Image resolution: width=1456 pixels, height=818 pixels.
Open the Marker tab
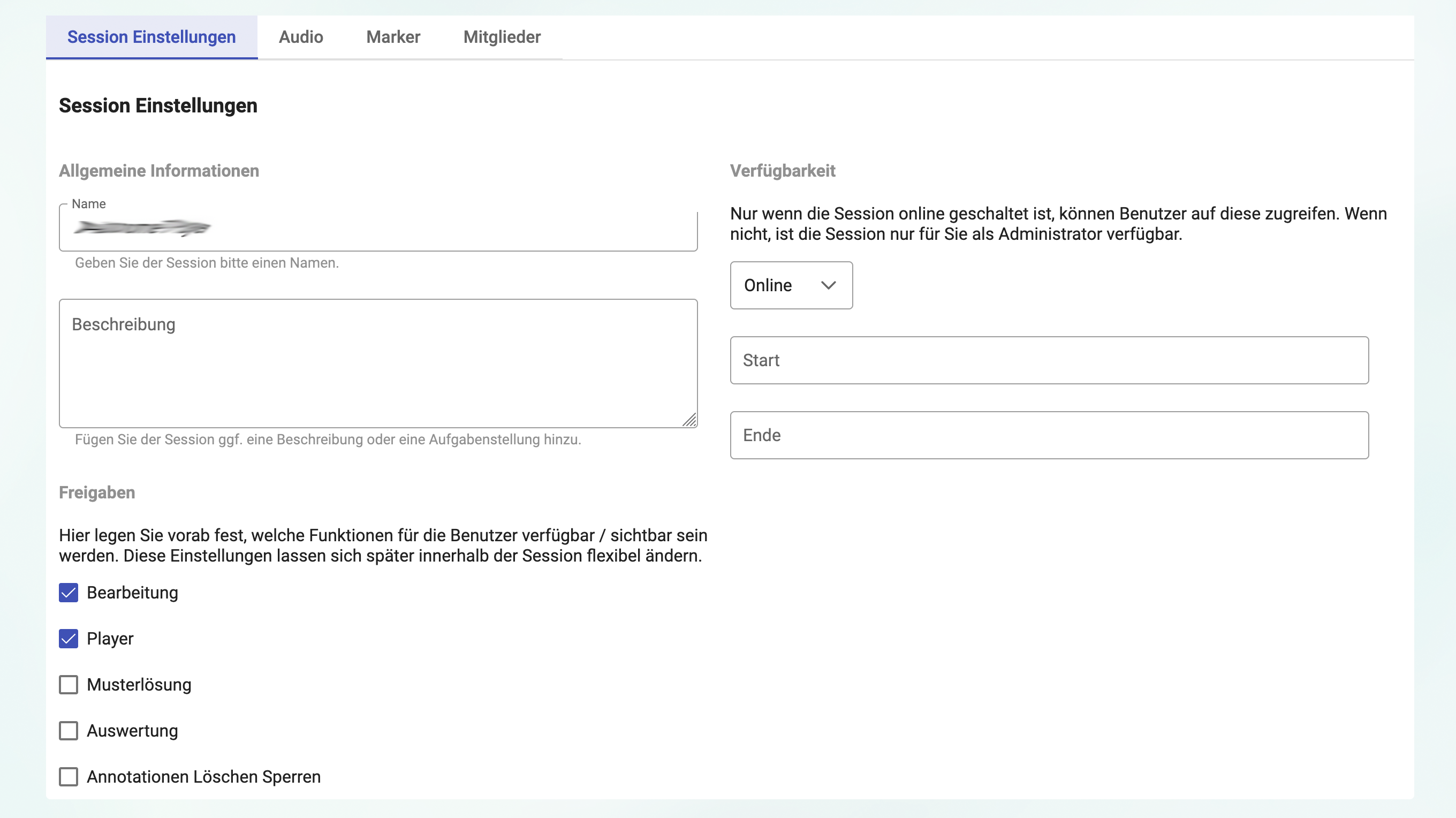[x=393, y=37]
